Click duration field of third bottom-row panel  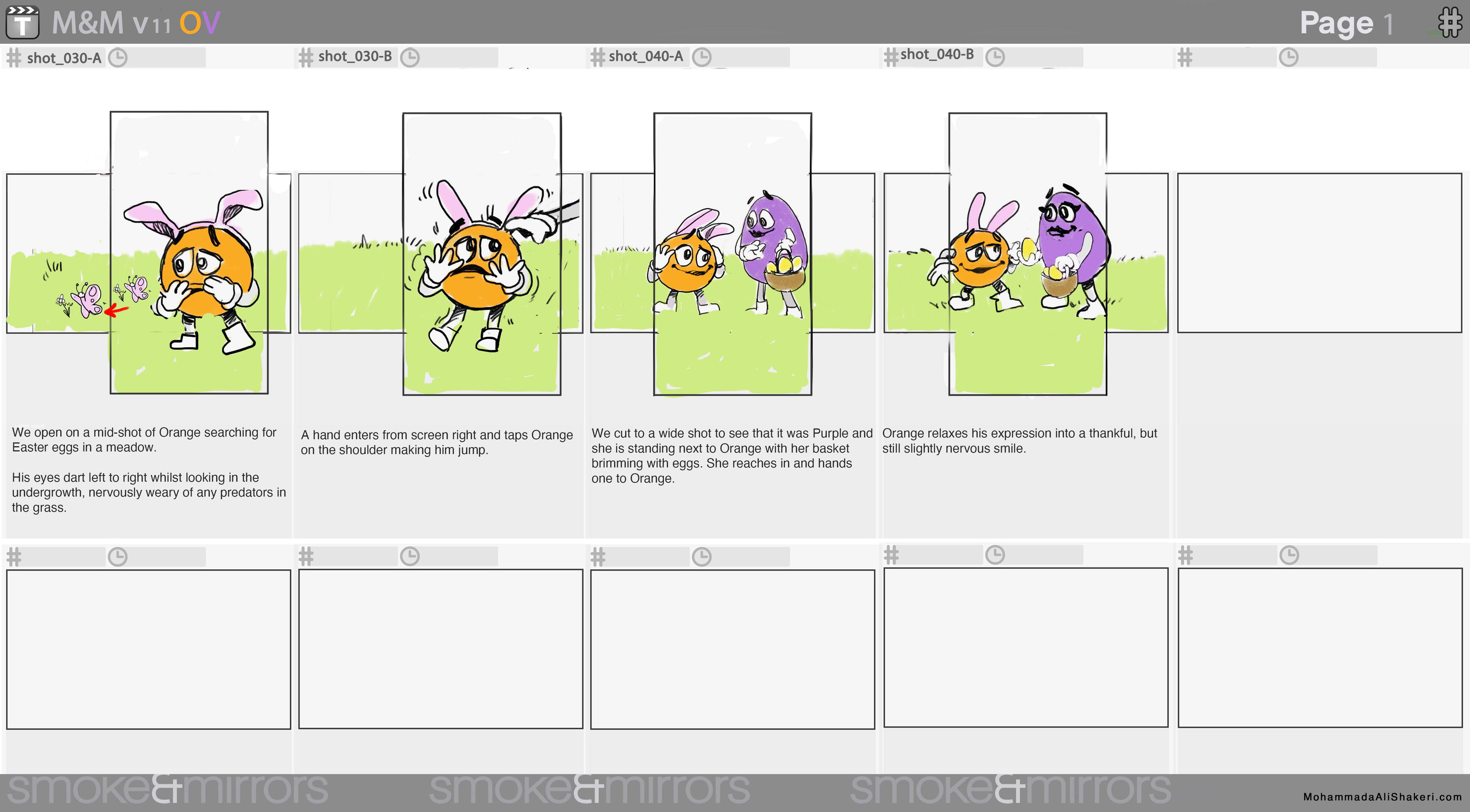click(751, 556)
